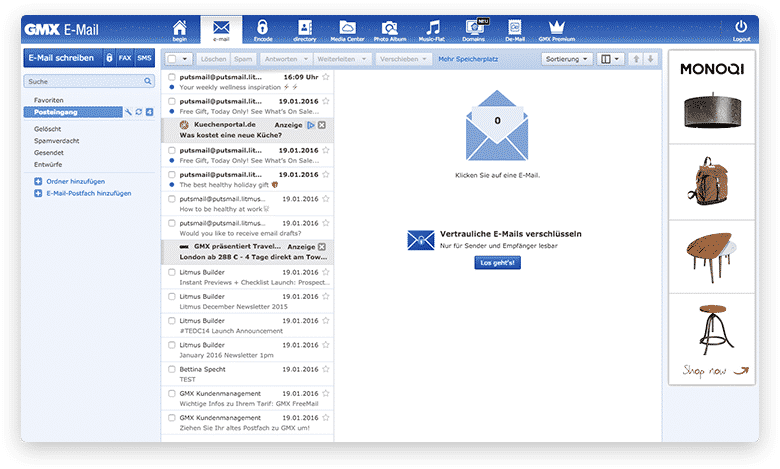The width and height of the screenshot is (780, 469).
Task: Open the Entwürfe folder
Action: pos(48,164)
